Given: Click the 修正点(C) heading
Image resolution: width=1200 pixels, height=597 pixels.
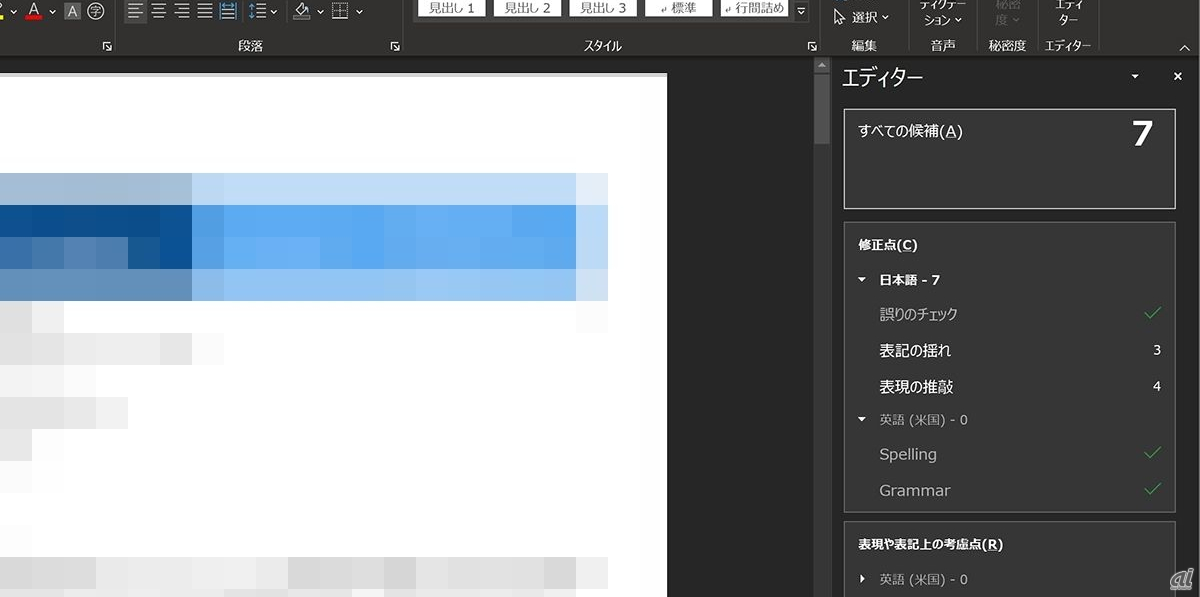Looking at the screenshot, I should coord(888,245).
